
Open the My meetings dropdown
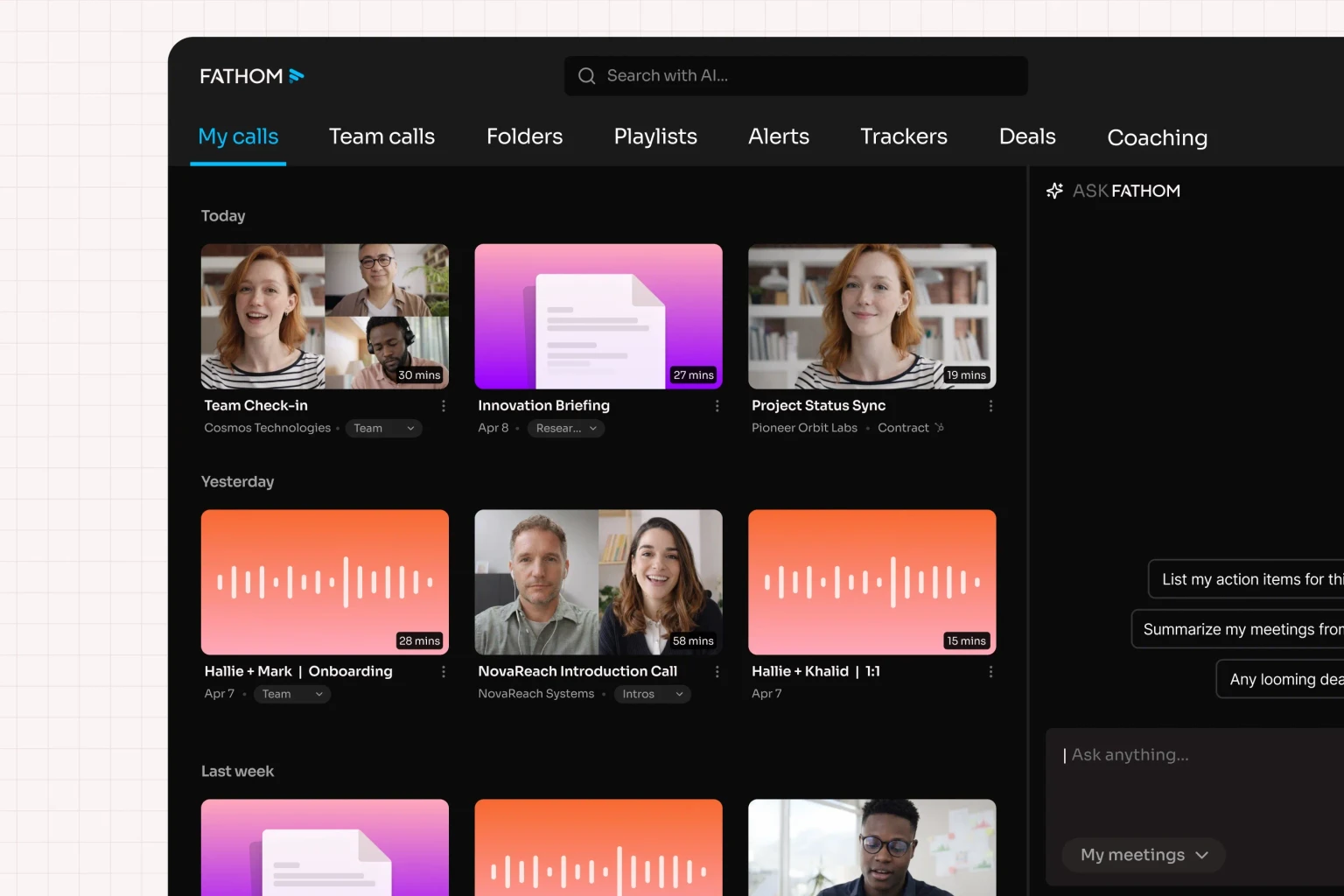tap(1144, 855)
